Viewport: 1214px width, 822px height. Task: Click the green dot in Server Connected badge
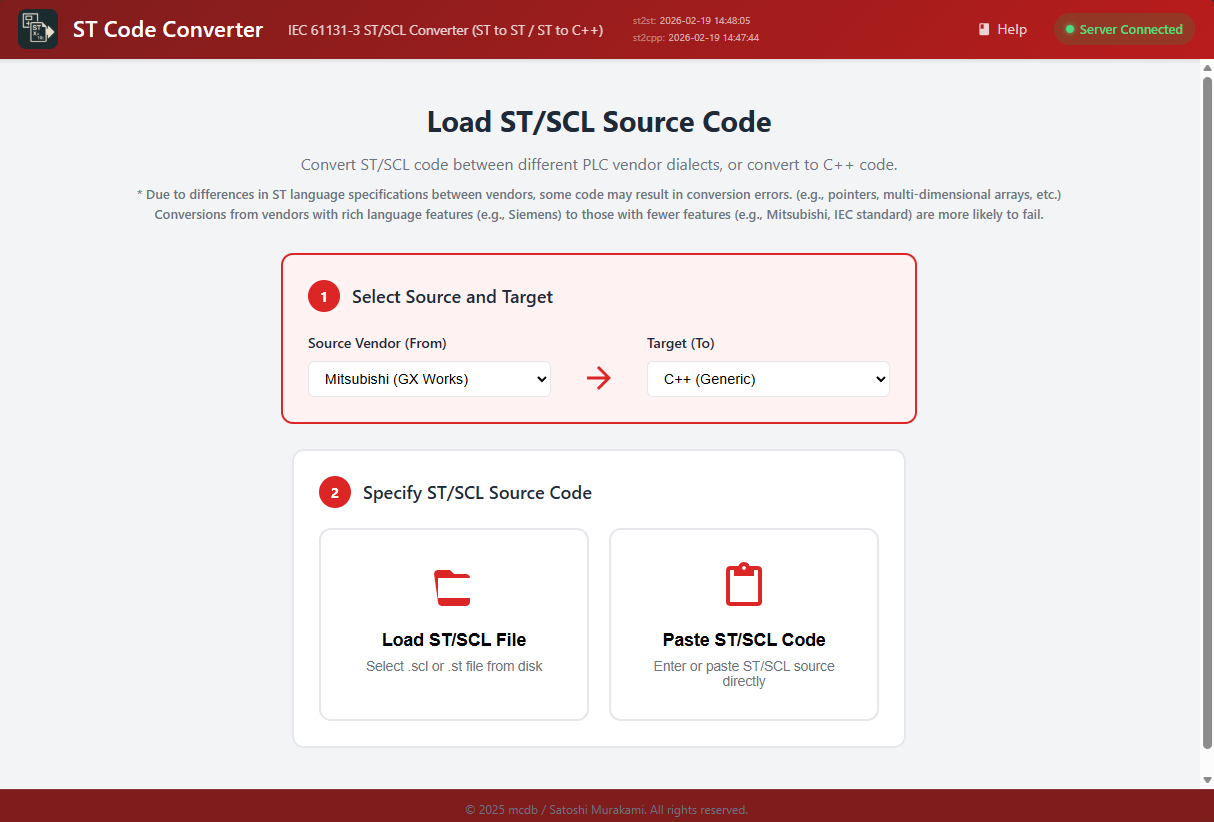pyautogui.click(x=1068, y=29)
